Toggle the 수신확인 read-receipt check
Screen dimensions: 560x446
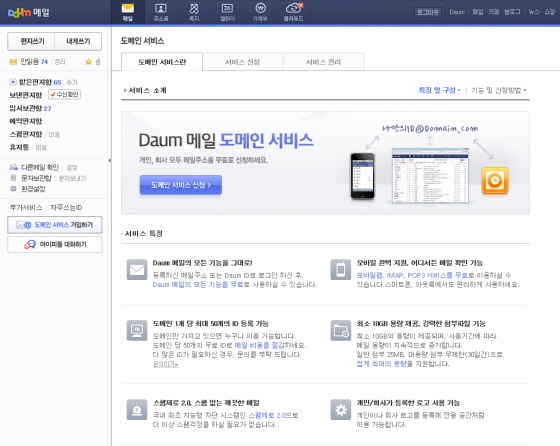pos(65,95)
